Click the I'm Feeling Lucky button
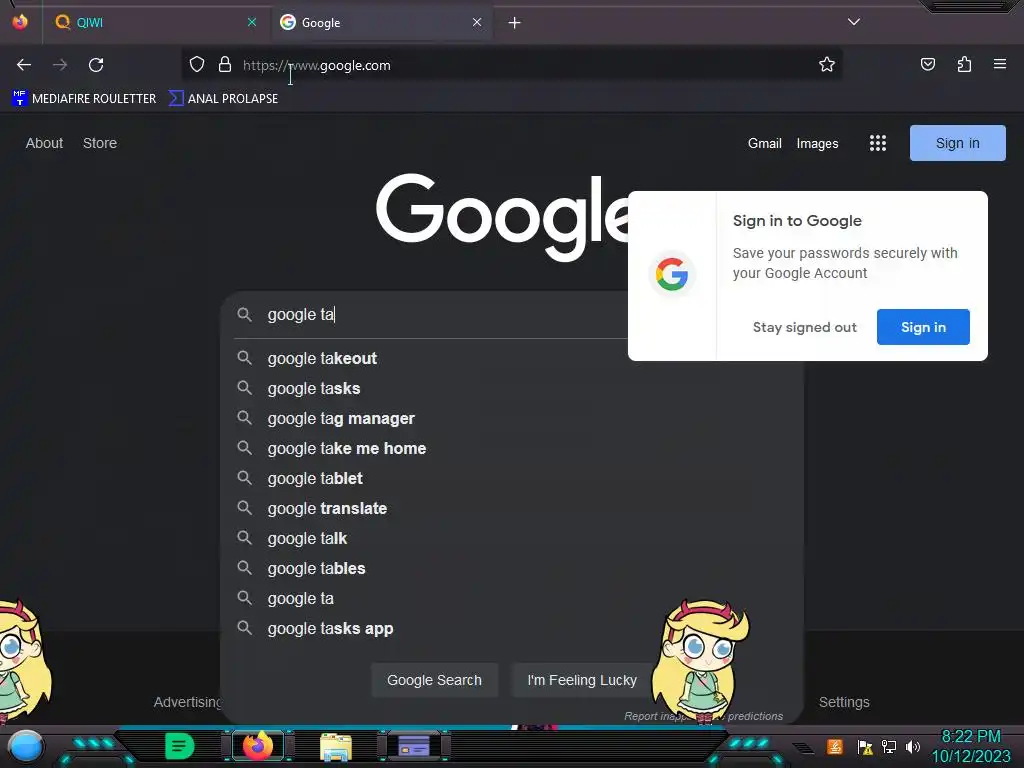 [581, 680]
